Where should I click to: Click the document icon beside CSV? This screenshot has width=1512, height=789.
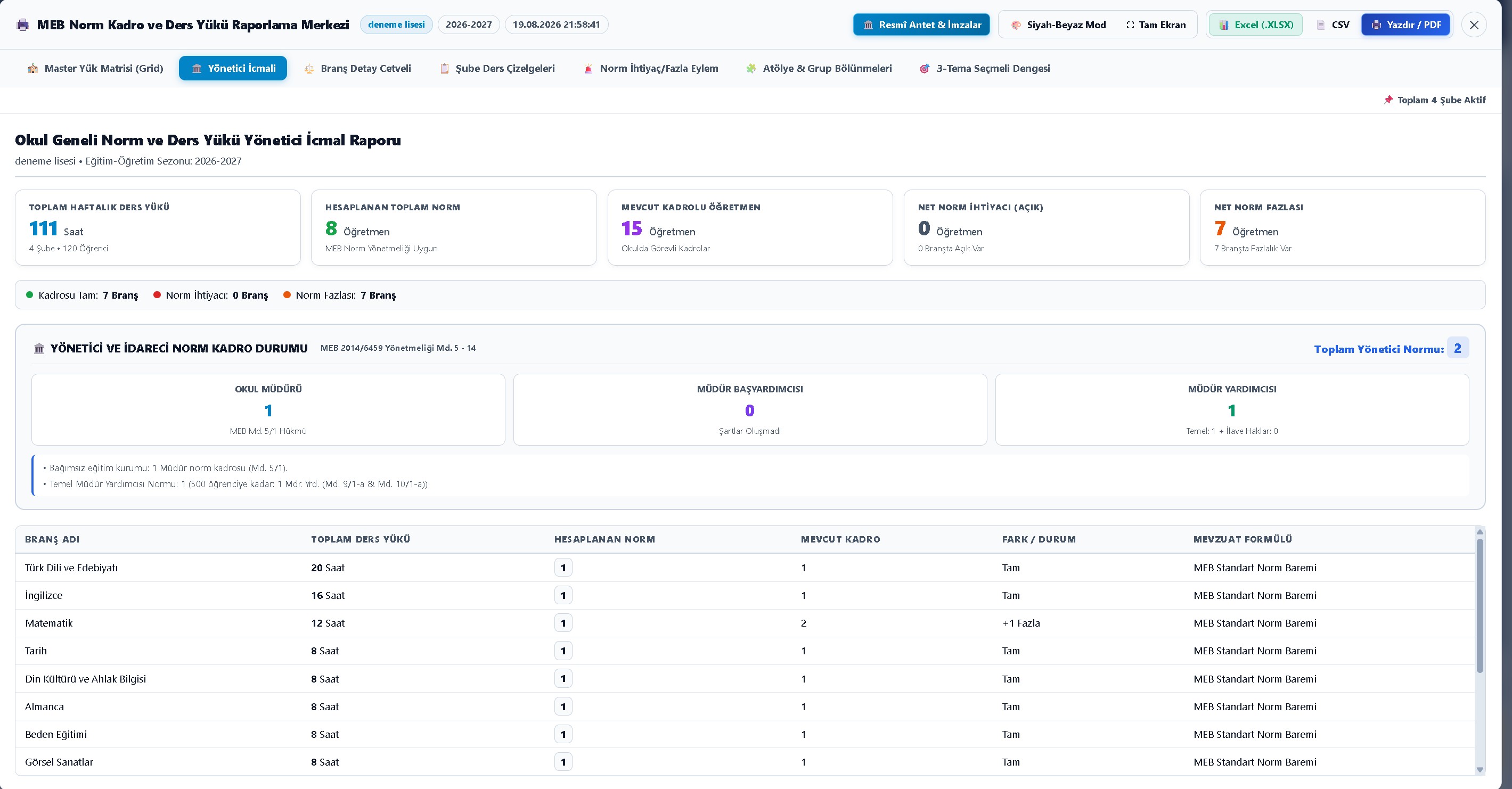click(x=1321, y=24)
